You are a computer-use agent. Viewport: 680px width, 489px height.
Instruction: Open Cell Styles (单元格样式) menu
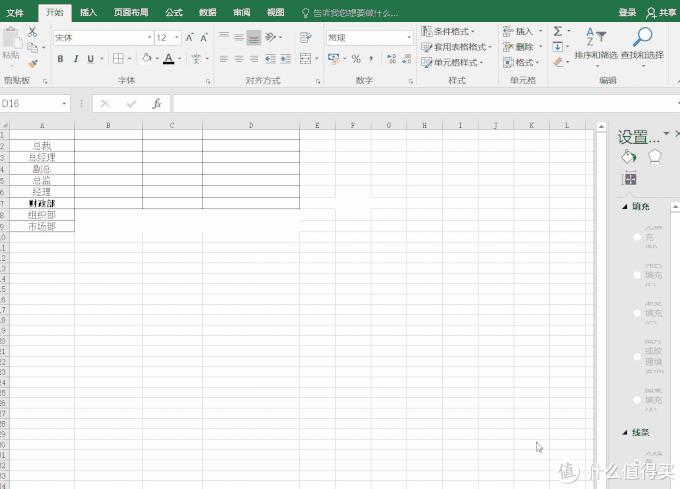tap(452, 62)
